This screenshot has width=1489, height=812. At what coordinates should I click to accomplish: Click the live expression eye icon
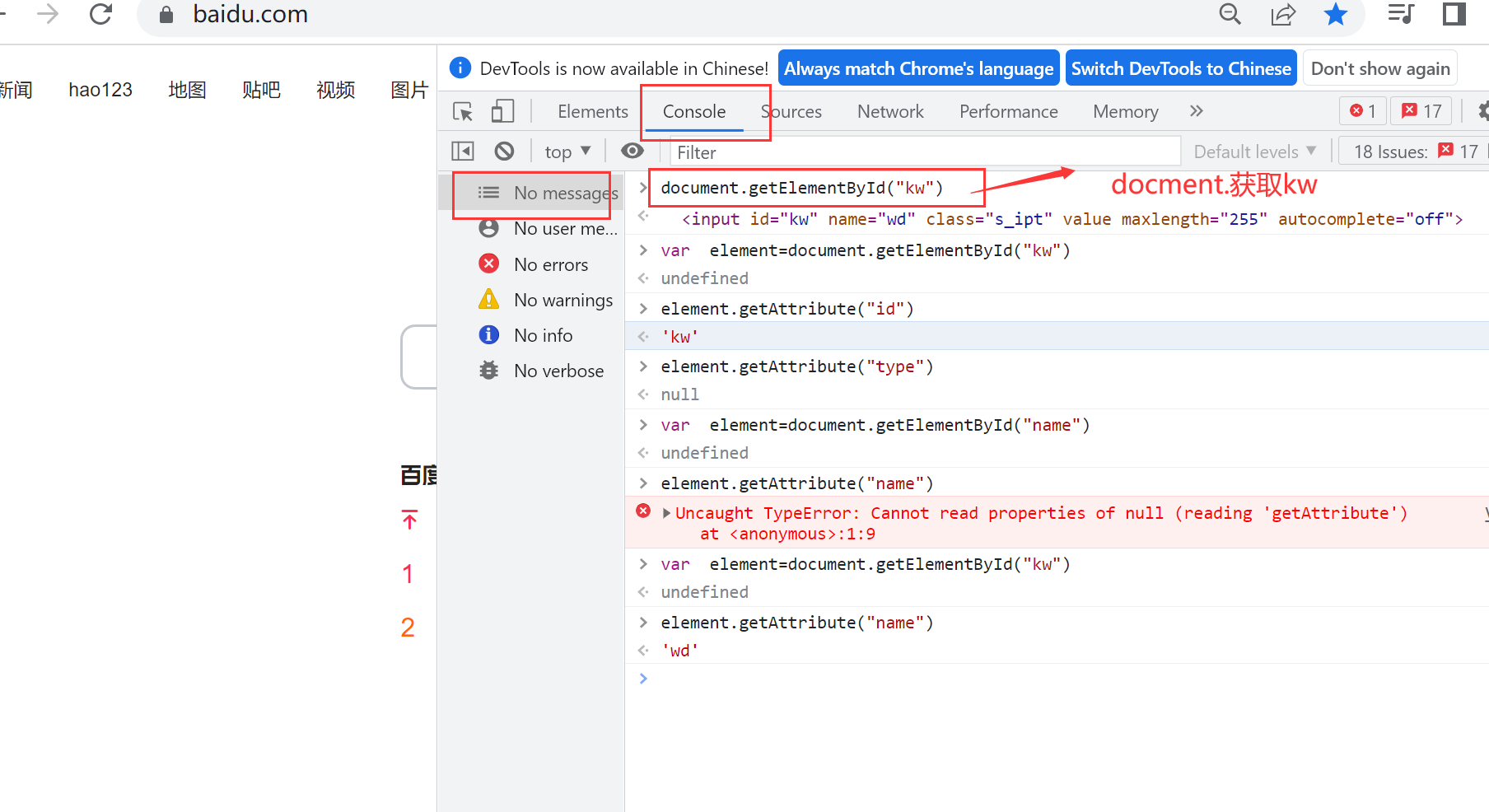pos(632,151)
